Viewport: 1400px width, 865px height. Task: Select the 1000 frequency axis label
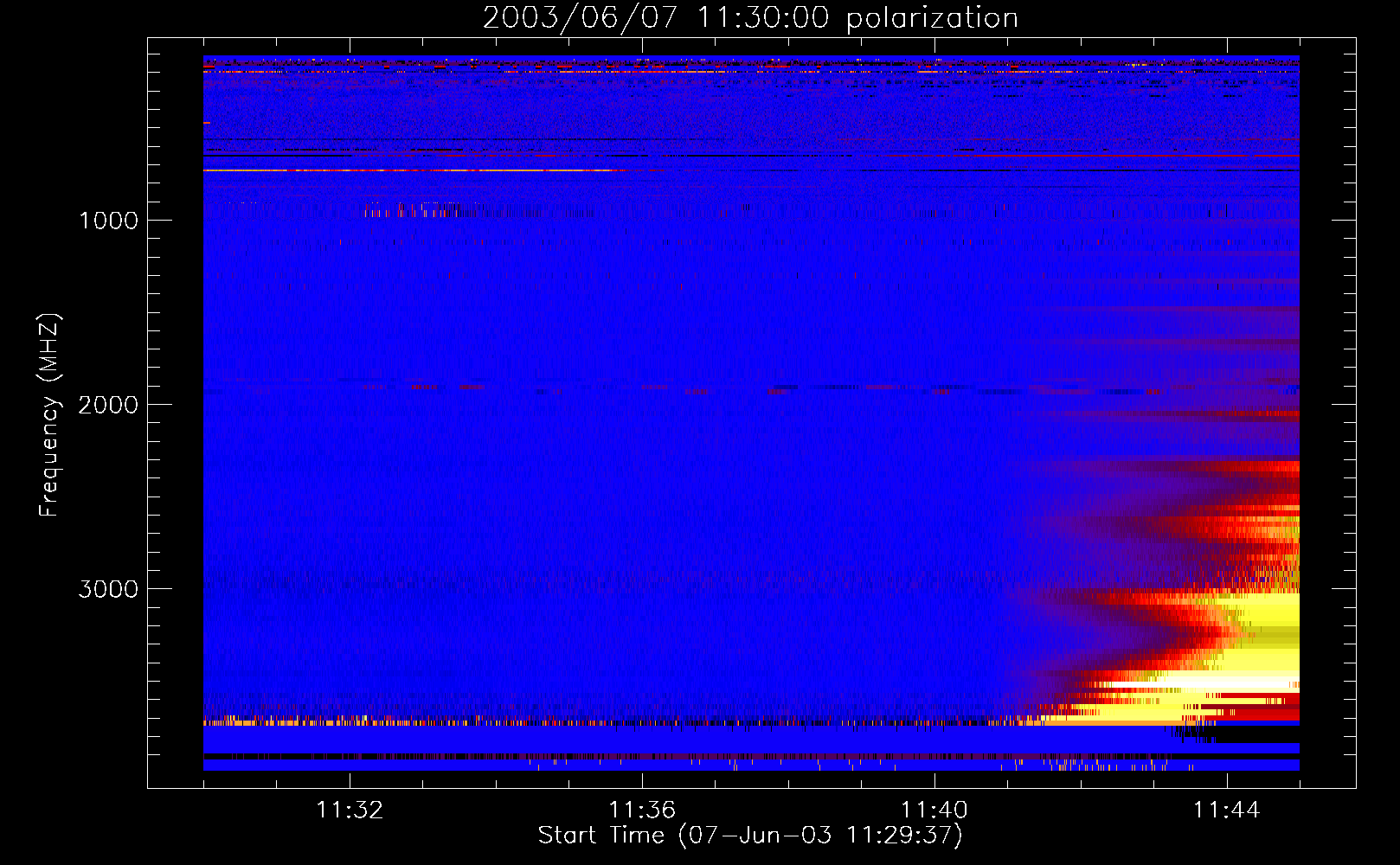[x=108, y=221]
